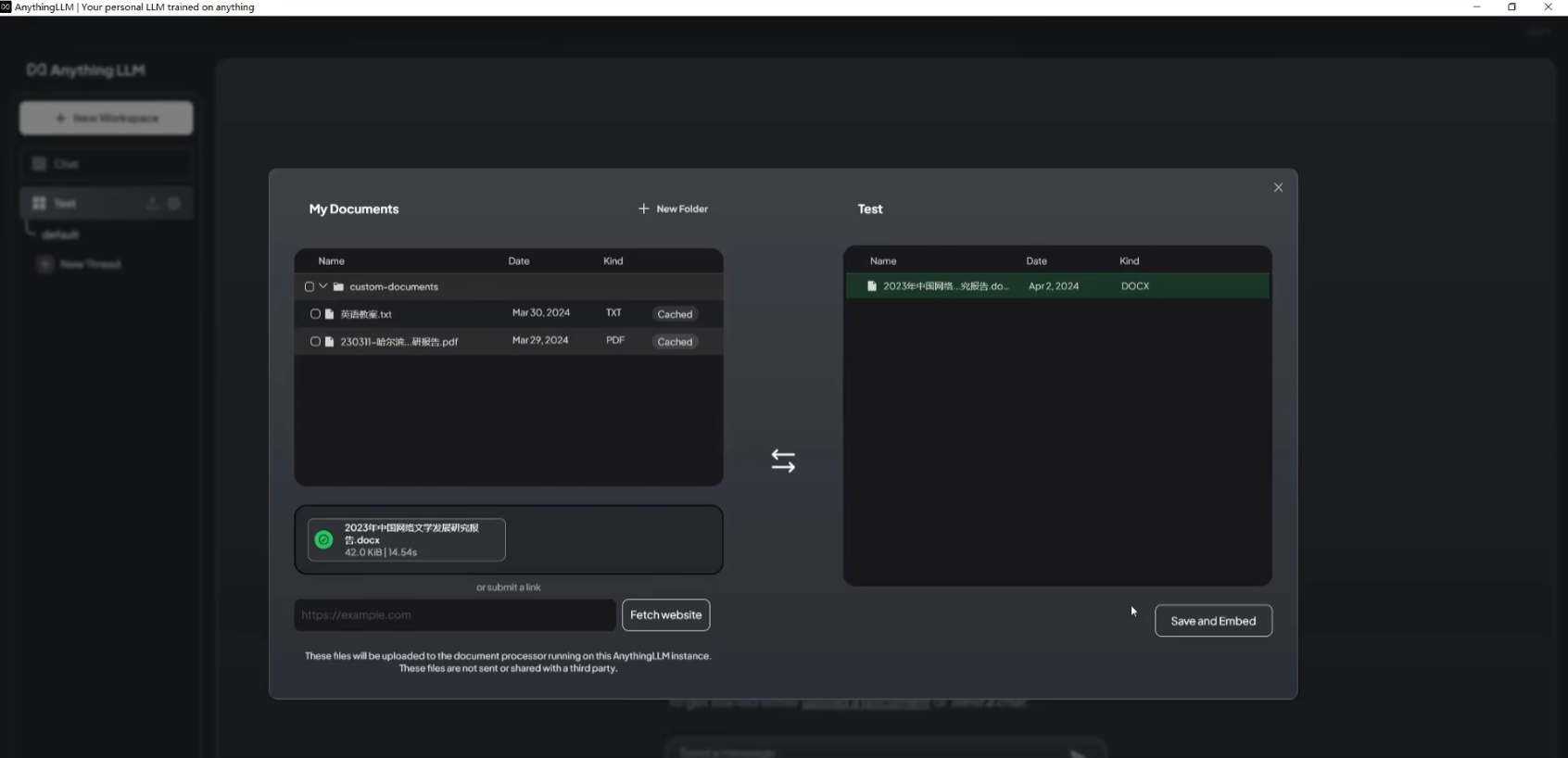
Task: Select the uploaded .docx file card
Action: click(407, 539)
